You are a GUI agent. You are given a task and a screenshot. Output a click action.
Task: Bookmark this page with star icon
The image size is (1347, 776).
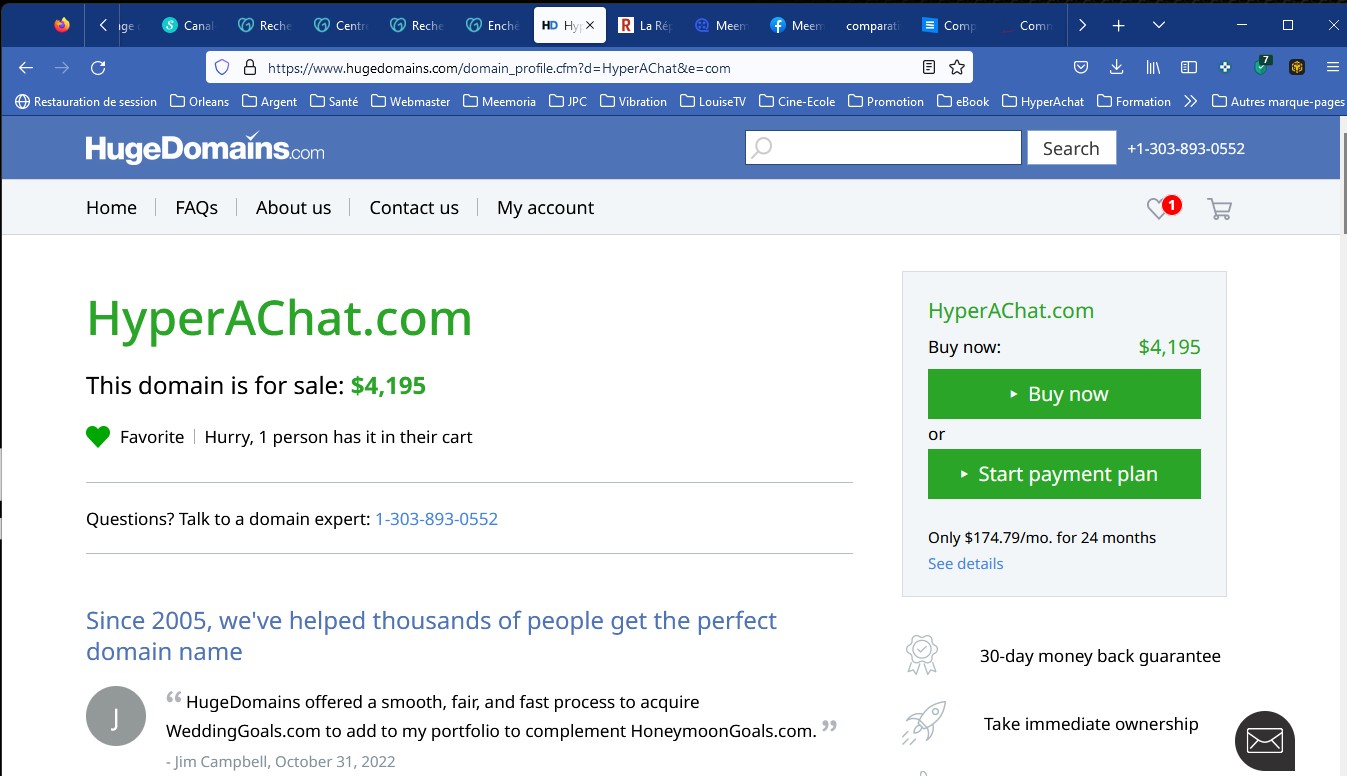(957, 67)
